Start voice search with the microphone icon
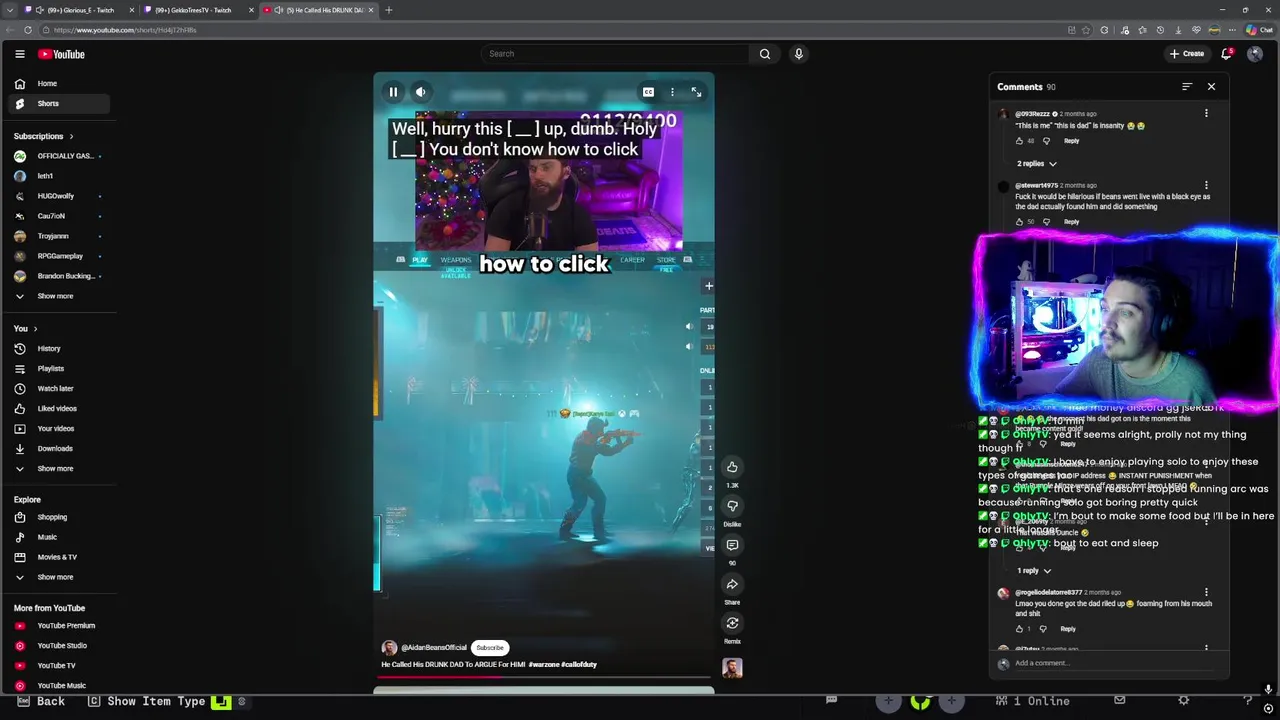 798,54
